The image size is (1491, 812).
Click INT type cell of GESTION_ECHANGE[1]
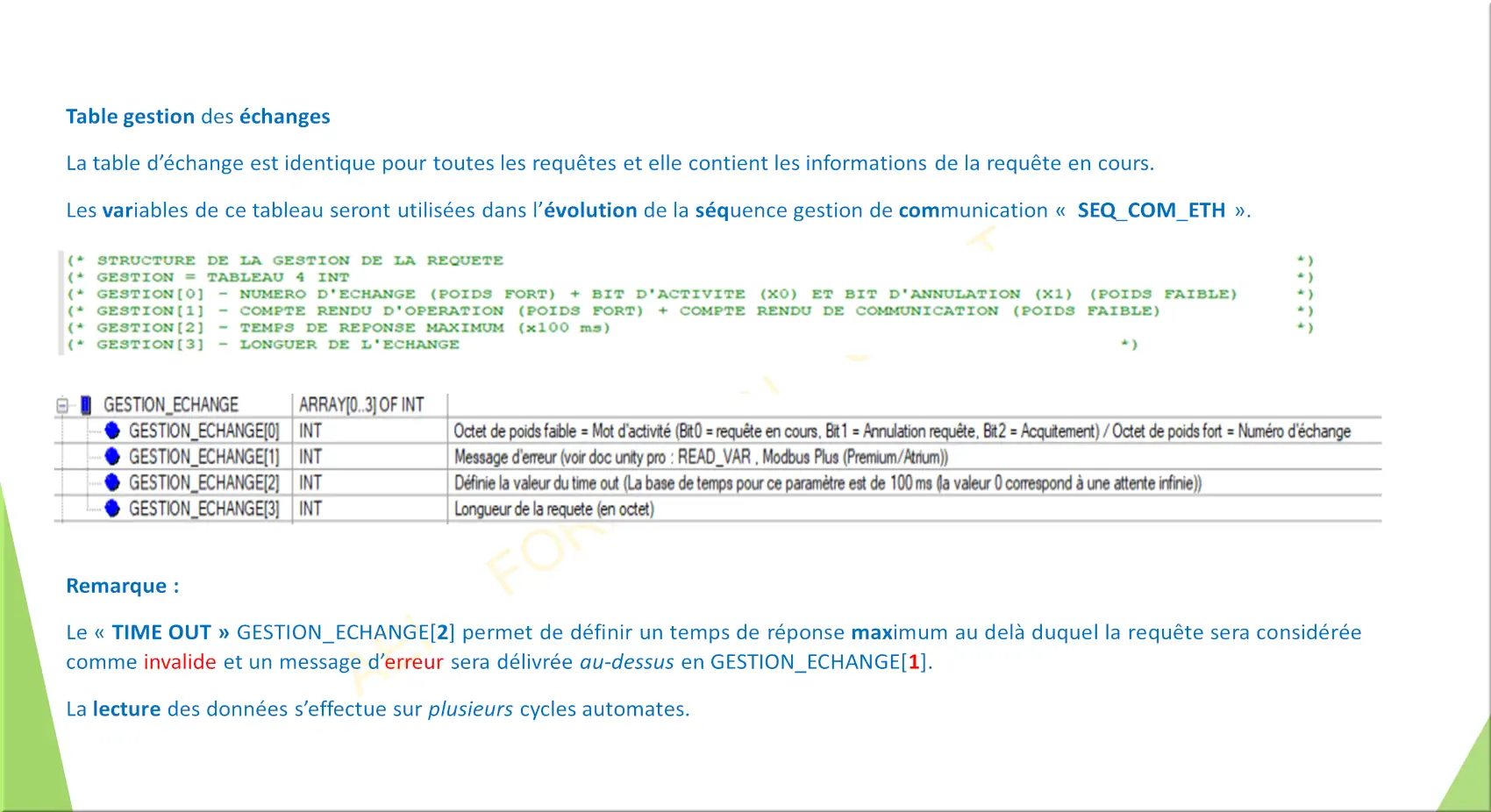click(310, 457)
